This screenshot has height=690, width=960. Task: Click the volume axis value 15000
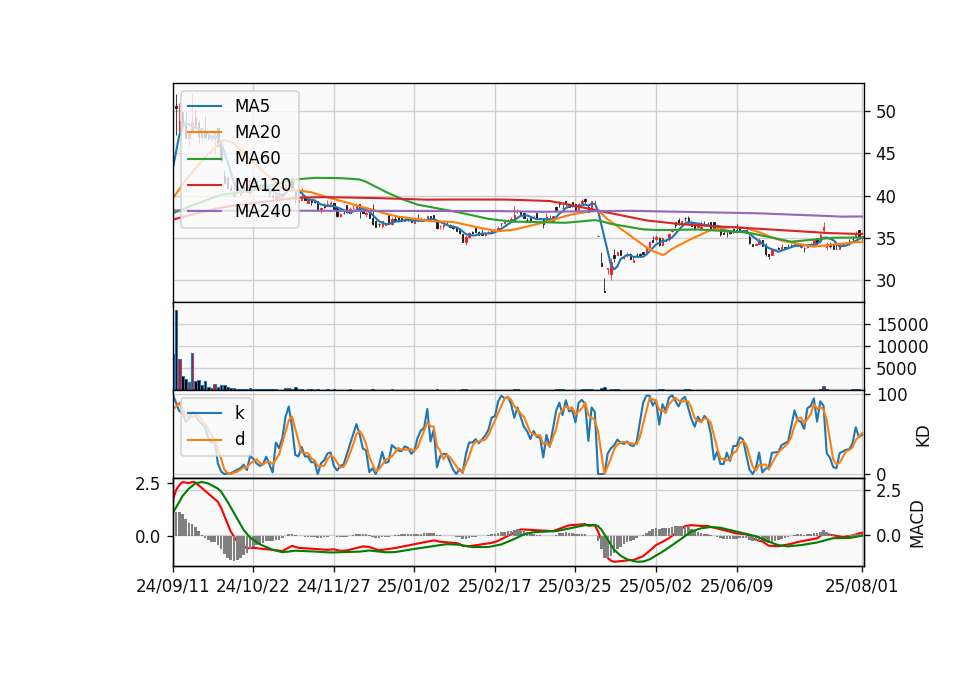coord(902,325)
